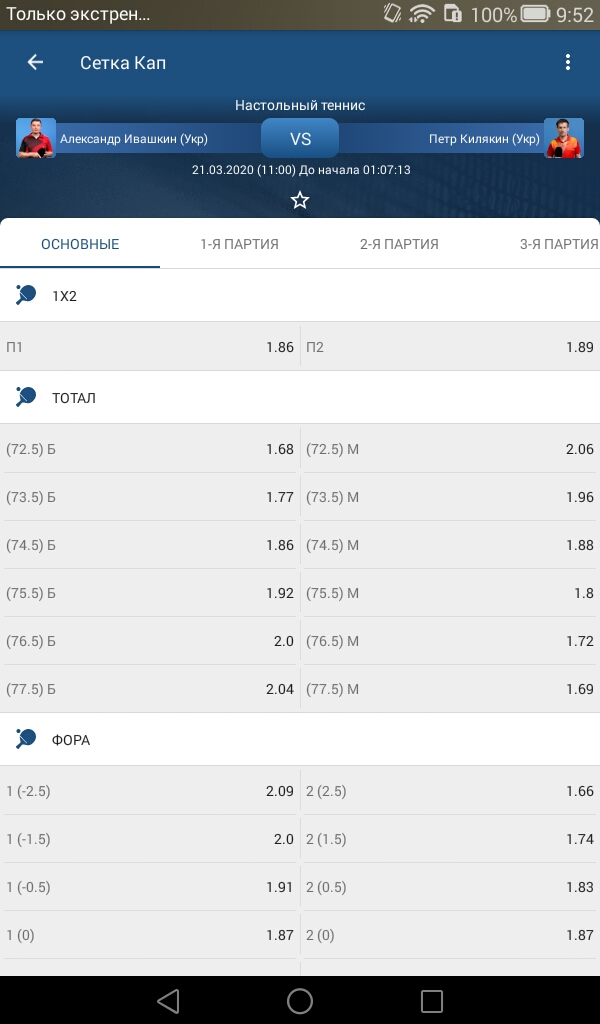This screenshot has height=1024, width=600.
Task: Tap the back arrow icon
Action: click(x=35, y=62)
